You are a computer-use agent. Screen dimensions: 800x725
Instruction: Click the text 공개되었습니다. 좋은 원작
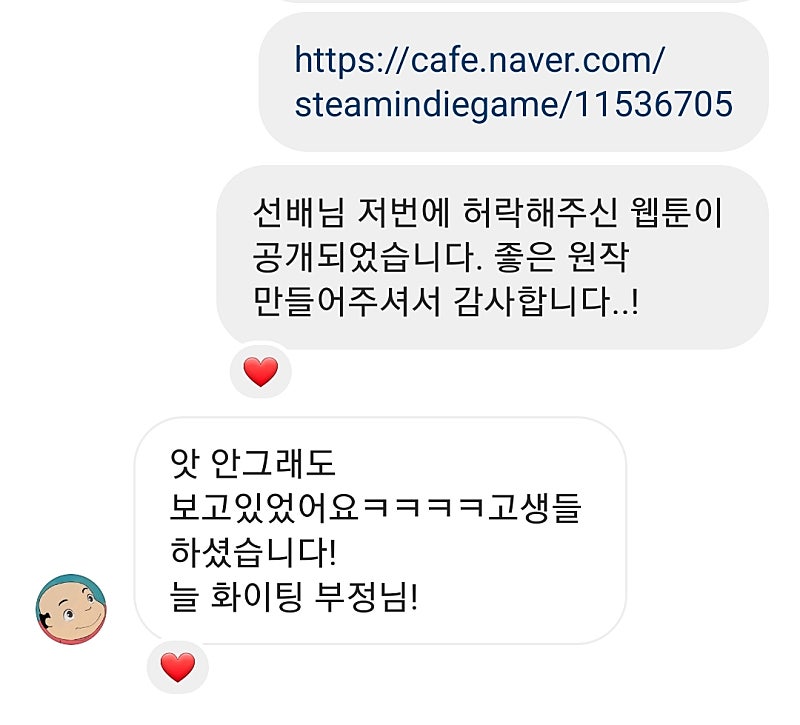click(x=441, y=257)
